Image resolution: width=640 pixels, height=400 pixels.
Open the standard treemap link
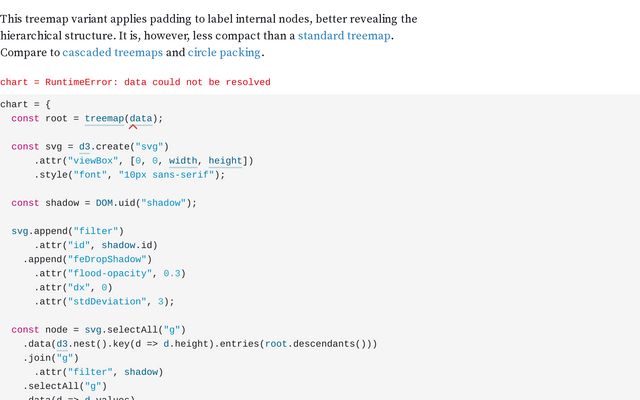point(344,36)
